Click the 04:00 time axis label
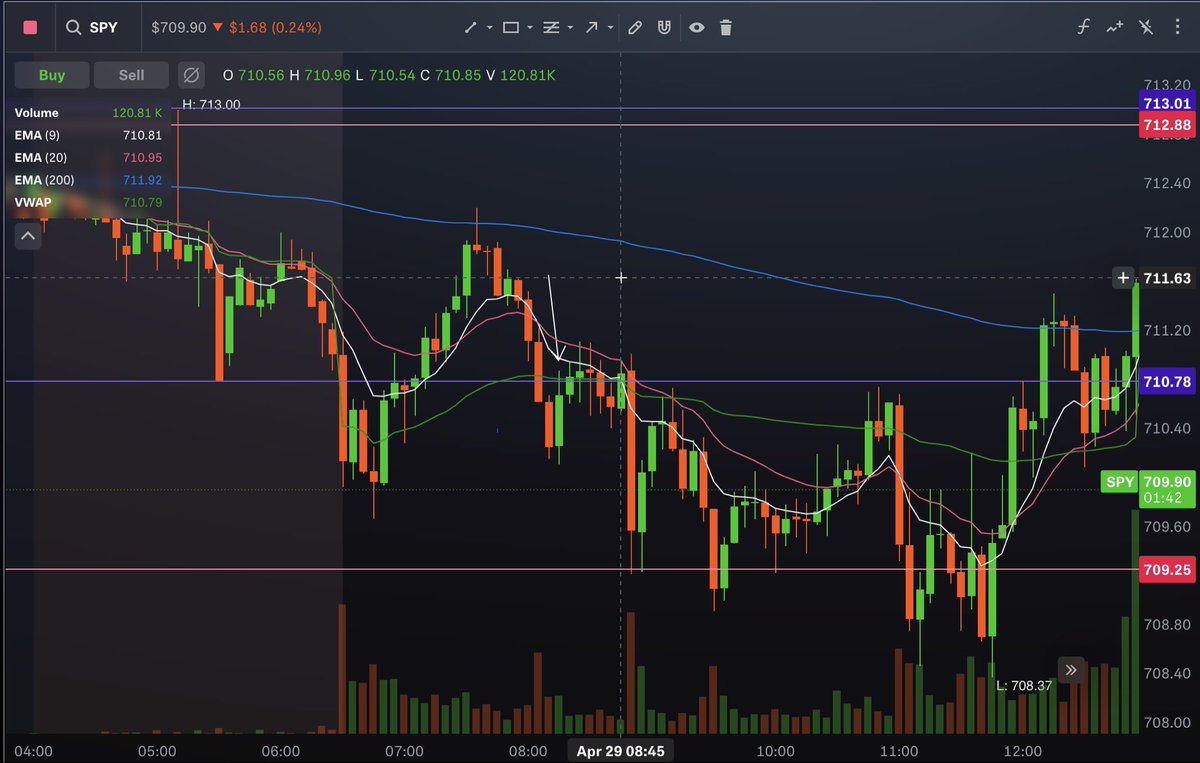The image size is (1200, 763). coord(34,751)
